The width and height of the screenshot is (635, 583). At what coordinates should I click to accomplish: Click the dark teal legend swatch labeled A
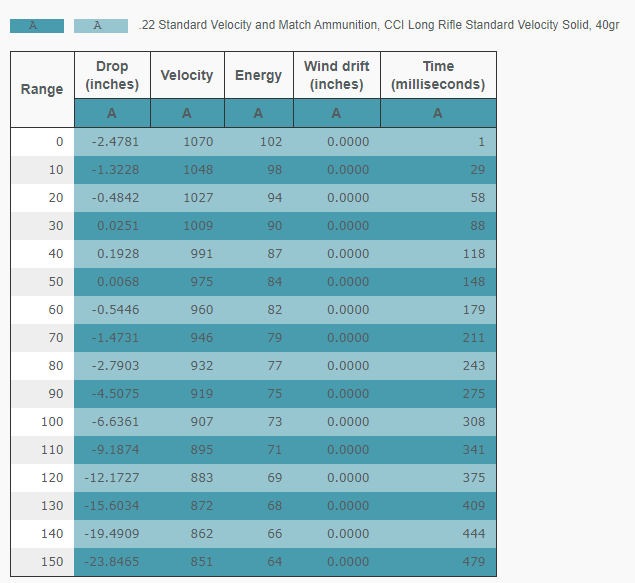pyautogui.click(x=36, y=25)
